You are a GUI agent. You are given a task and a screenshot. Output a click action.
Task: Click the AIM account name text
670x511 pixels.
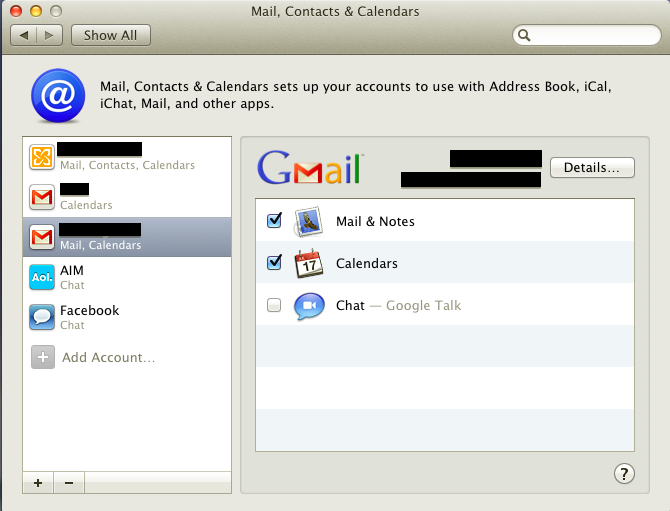pyautogui.click(x=72, y=270)
